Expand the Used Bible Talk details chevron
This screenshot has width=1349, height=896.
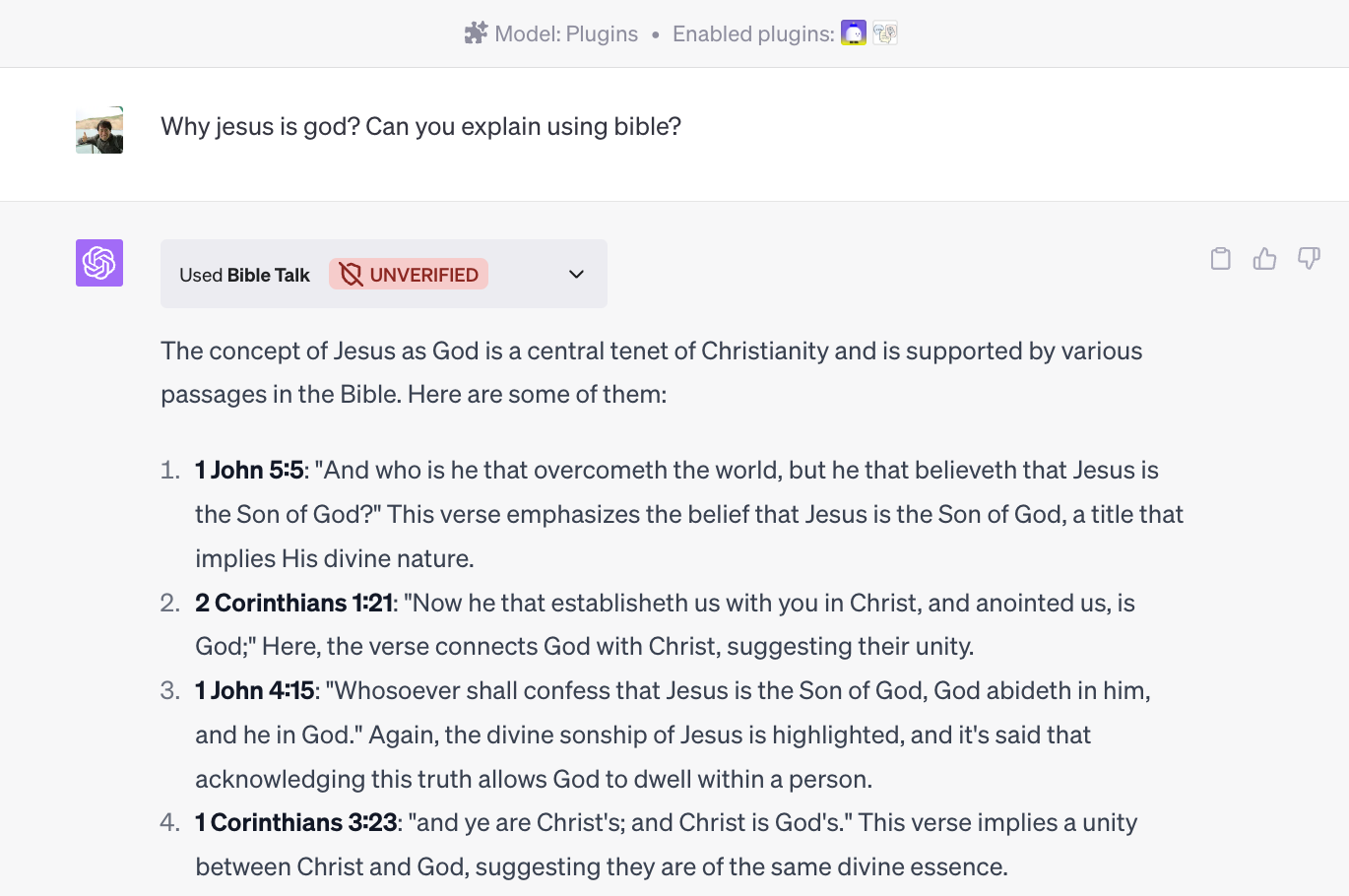click(x=576, y=274)
